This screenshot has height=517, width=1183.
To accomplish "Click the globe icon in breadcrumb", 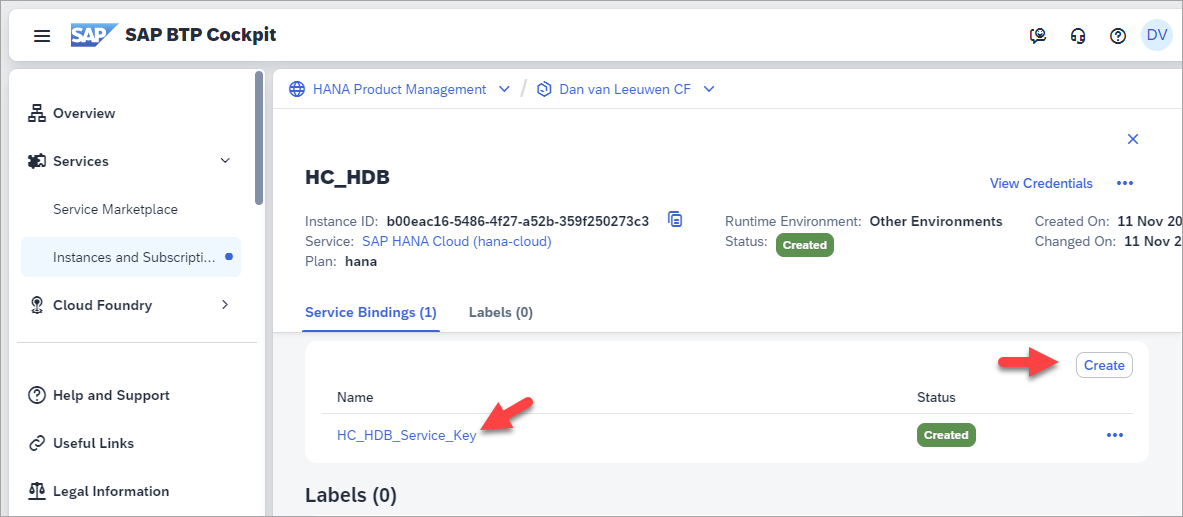I will (298, 89).
